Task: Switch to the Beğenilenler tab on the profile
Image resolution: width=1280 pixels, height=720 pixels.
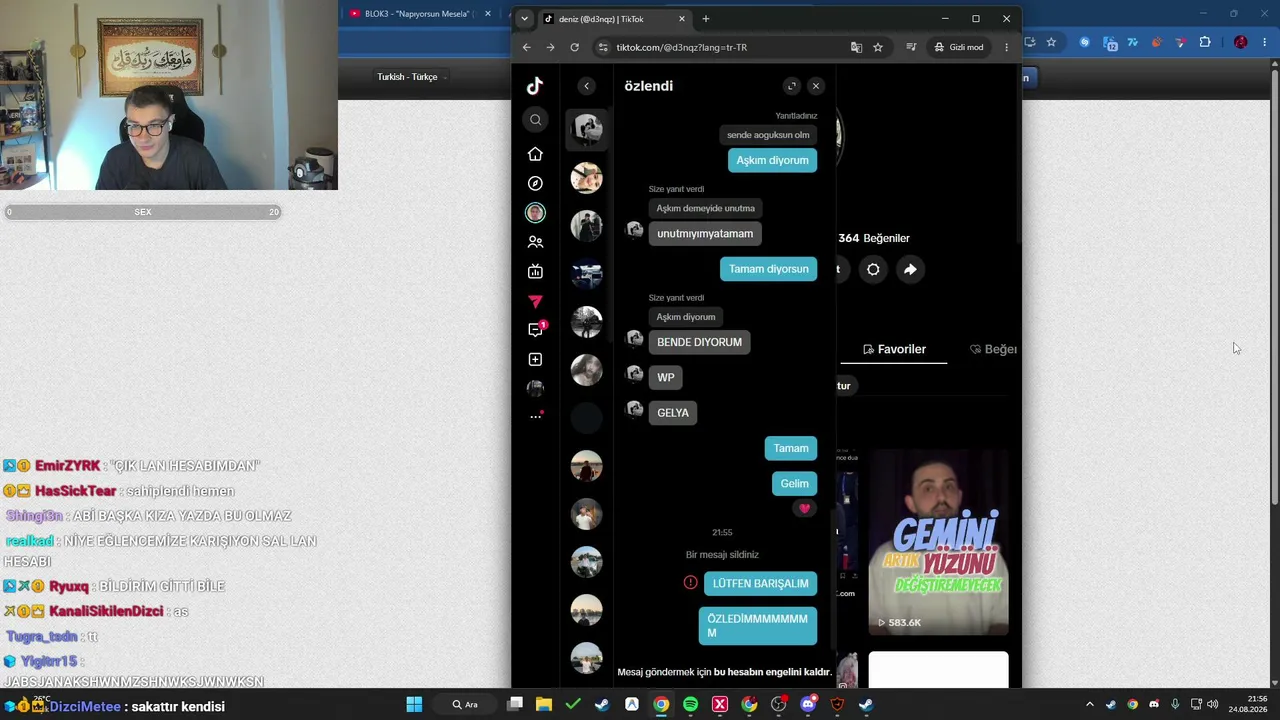Action: 993,349
